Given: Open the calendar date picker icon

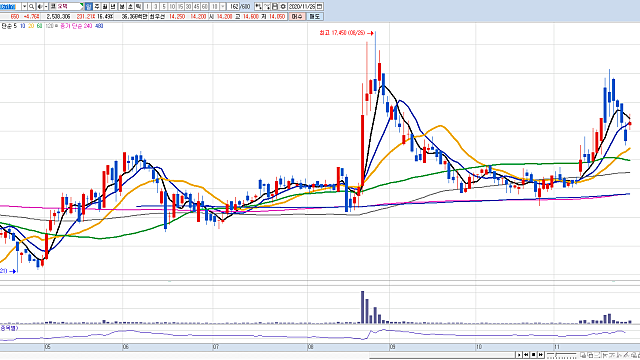Looking at the screenshot, I should (319, 7).
